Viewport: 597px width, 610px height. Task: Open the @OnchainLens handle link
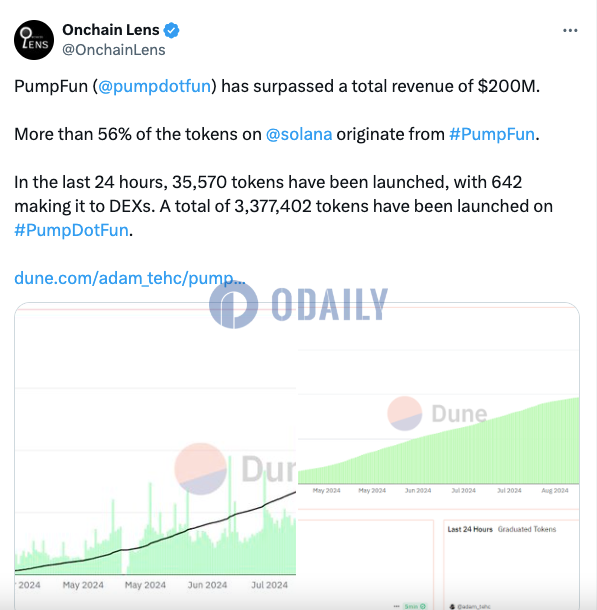[114, 50]
